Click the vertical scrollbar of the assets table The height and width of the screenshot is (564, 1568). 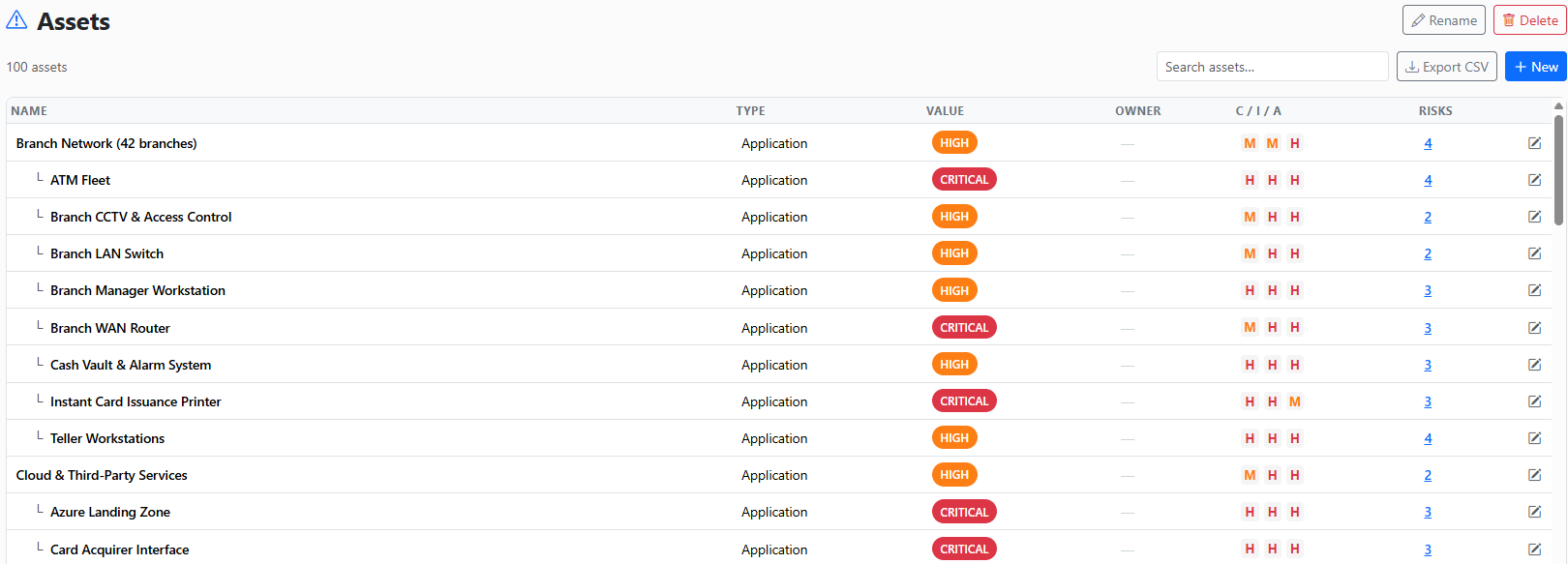[1558, 169]
